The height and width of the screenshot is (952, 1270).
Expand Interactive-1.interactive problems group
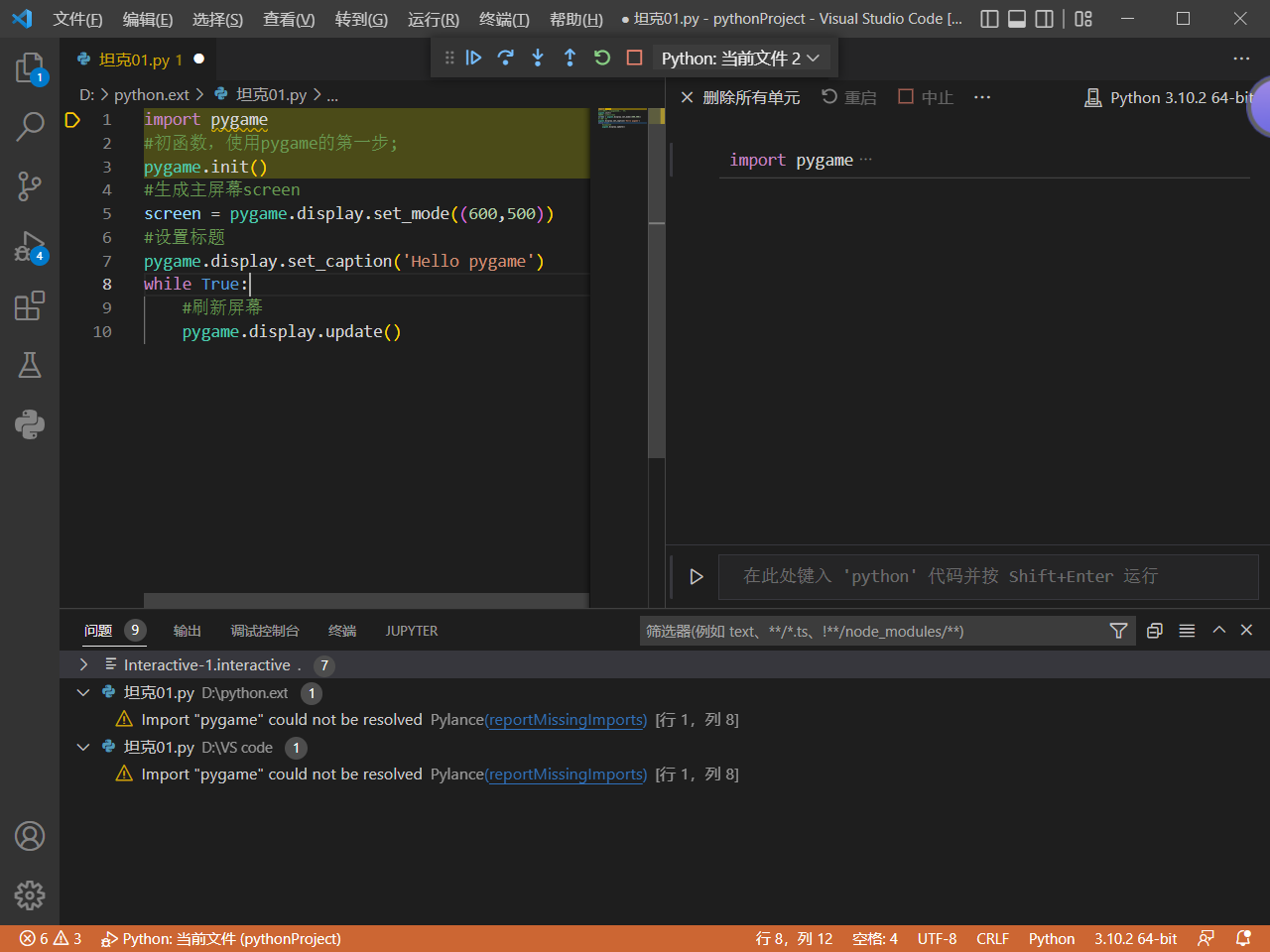83,664
